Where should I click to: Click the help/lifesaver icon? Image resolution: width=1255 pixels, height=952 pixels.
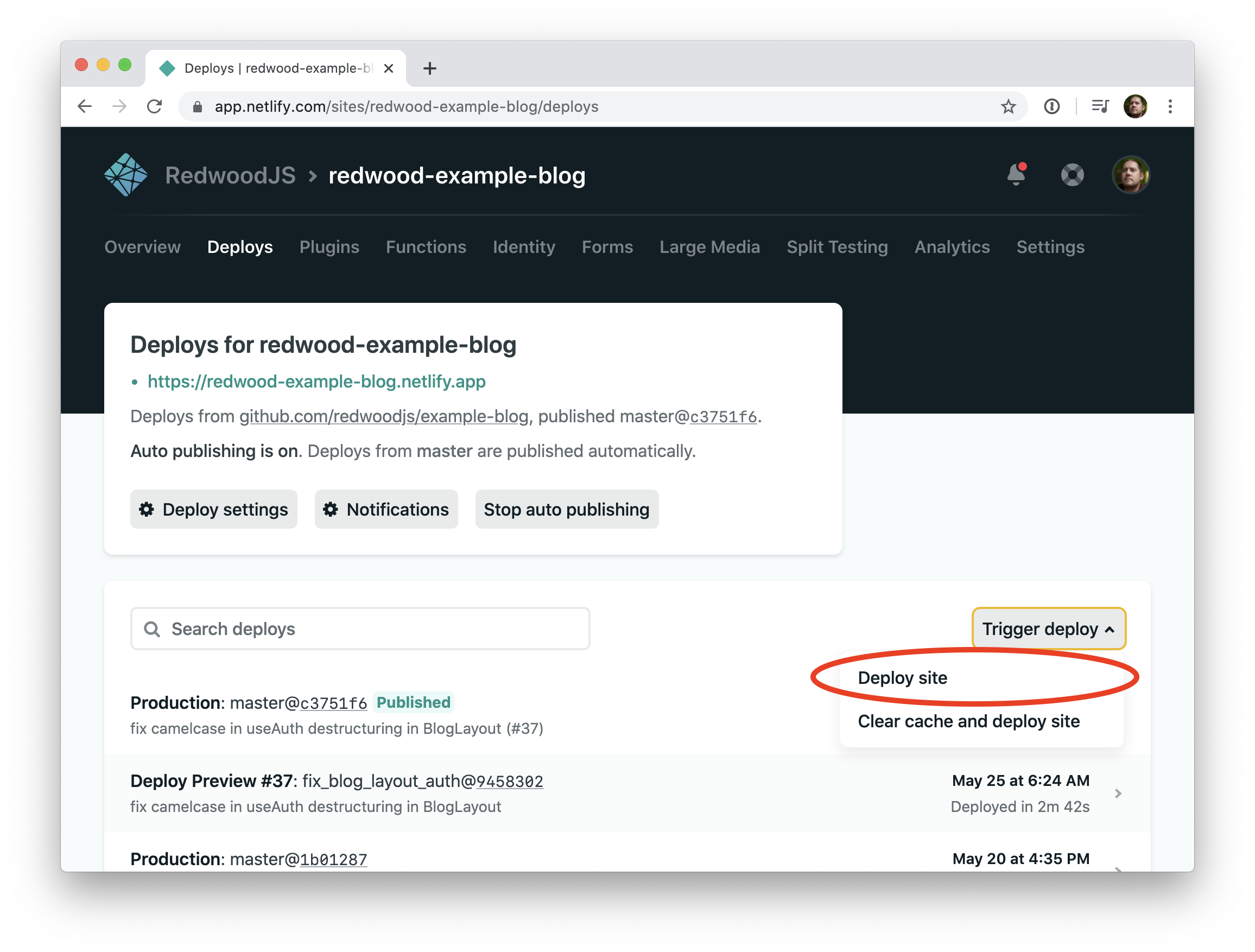1074,176
